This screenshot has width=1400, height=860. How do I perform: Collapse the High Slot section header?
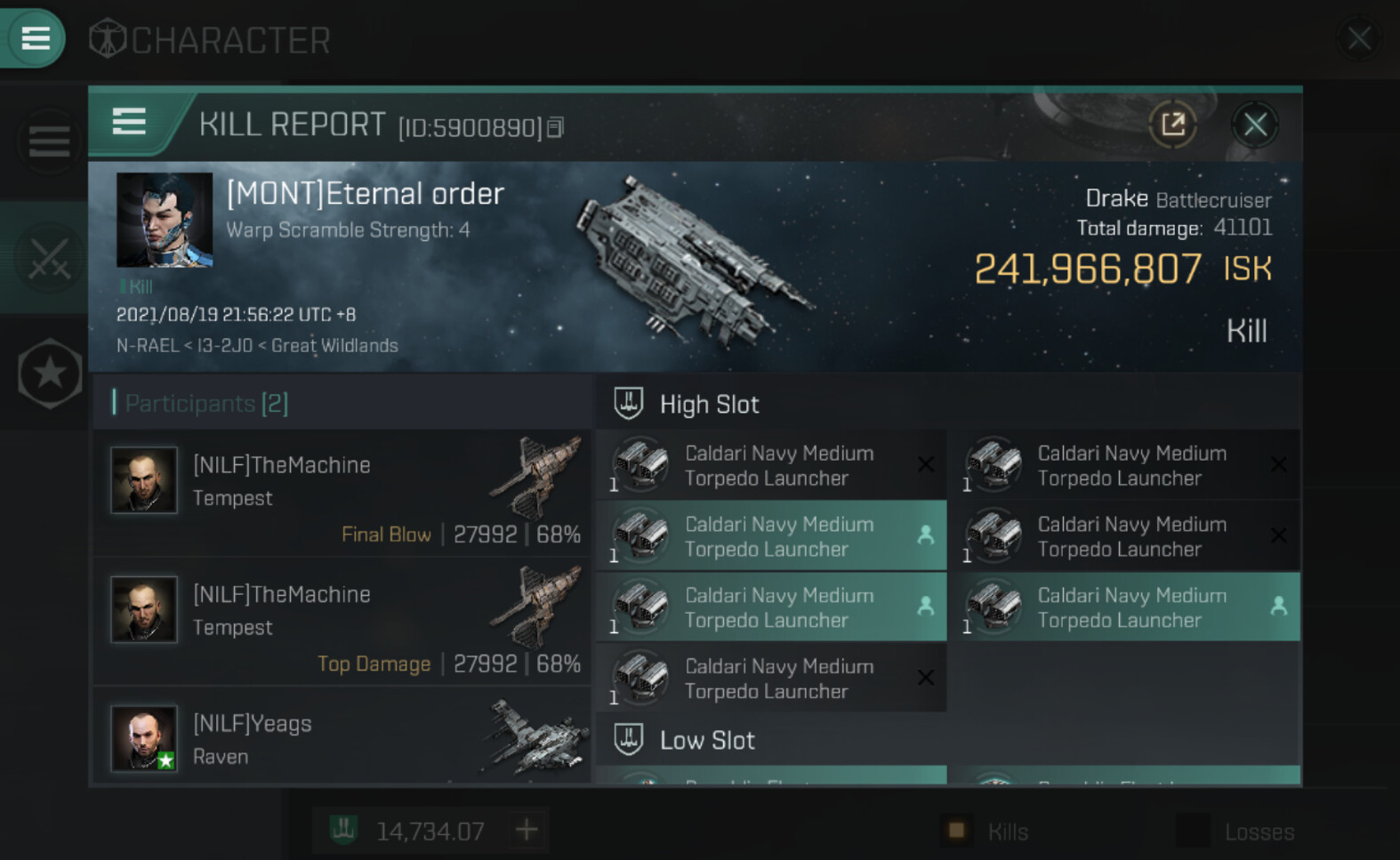pyautogui.click(x=709, y=405)
